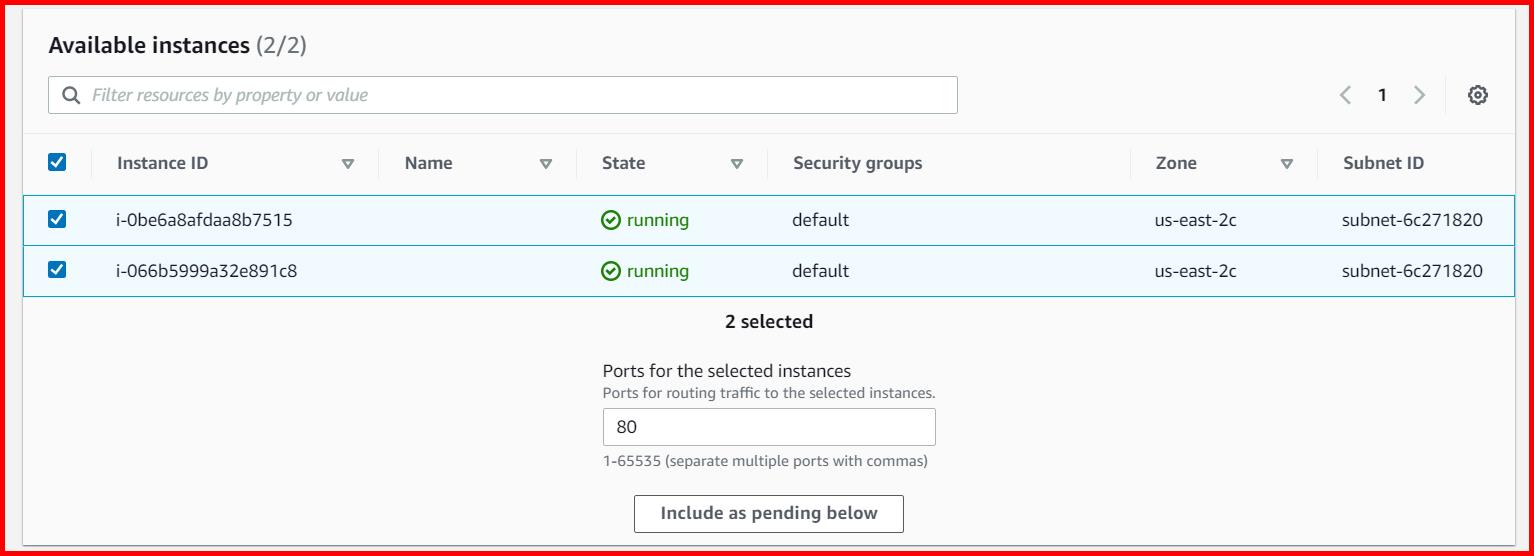The width and height of the screenshot is (1534, 556).
Task: Click the Name column header
Action: point(429,163)
